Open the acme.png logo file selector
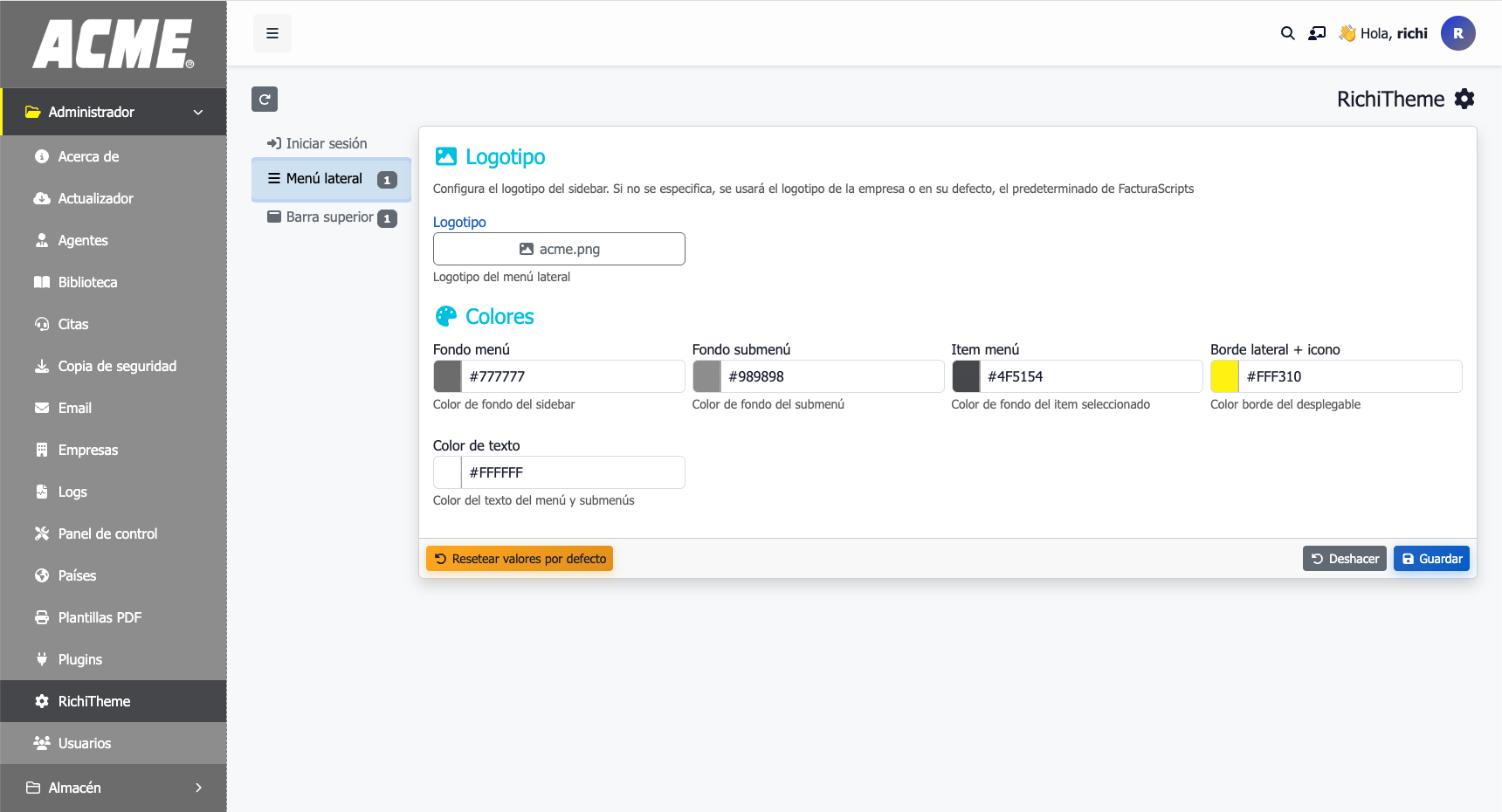 point(559,249)
